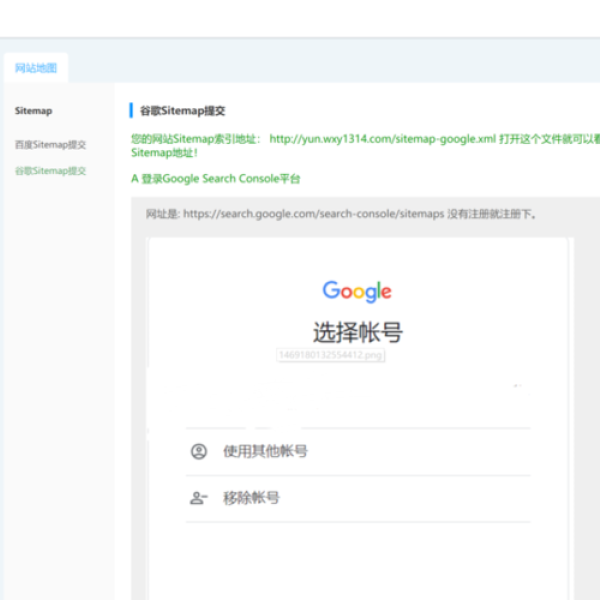600x600 pixels.
Task: Open the sitemap-google.xml link
Action: coord(382,139)
